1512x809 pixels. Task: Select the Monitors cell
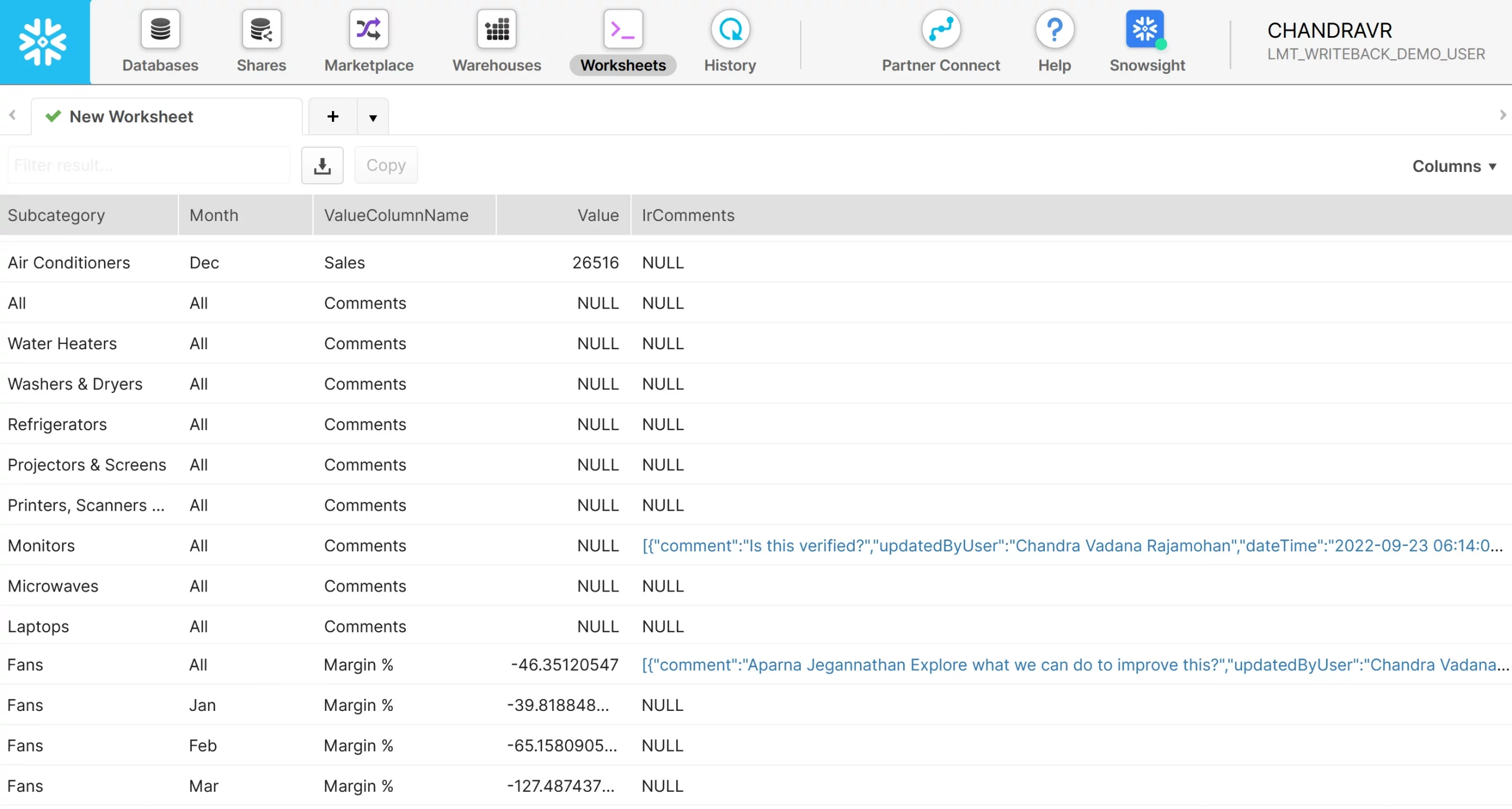41,545
